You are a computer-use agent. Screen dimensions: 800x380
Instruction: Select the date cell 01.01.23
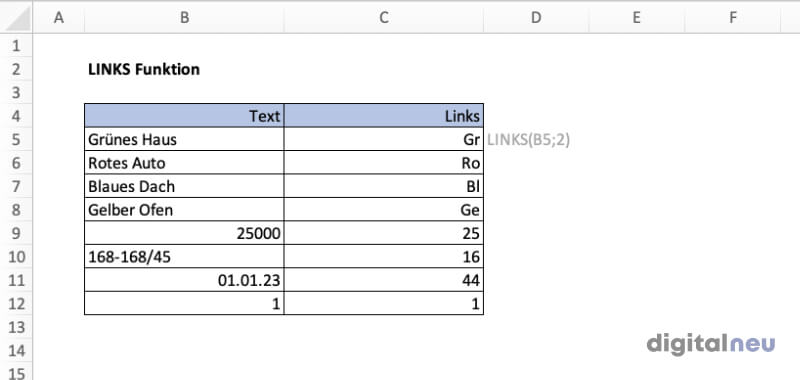184,280
